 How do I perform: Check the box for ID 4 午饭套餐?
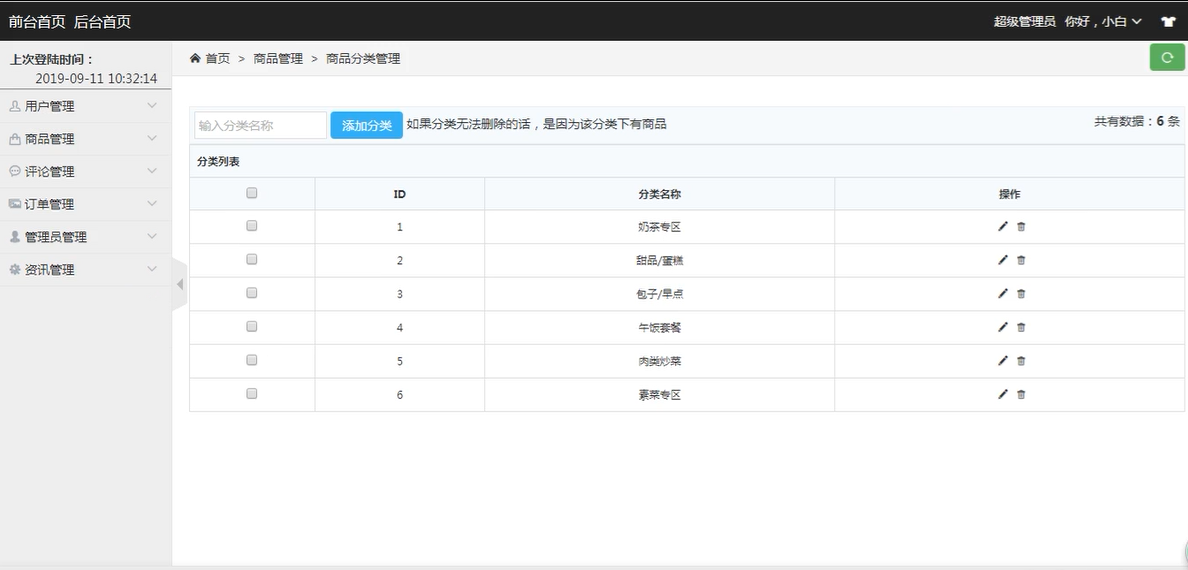pyautogui.click(x=252, y=327)
